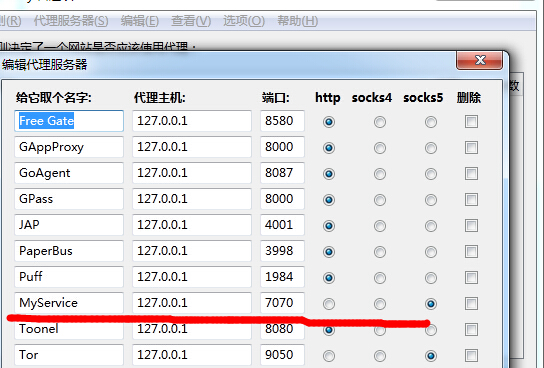Select socks5 for GoAgent

point(431,174)
